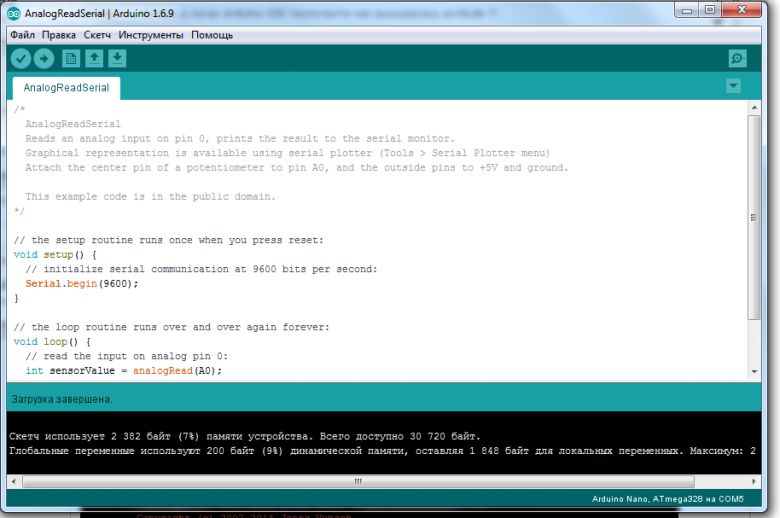Click the 'Скетч использует 2 382 байт' console line
The height and width of the screenshot is (518, 780).
[245, 436]
